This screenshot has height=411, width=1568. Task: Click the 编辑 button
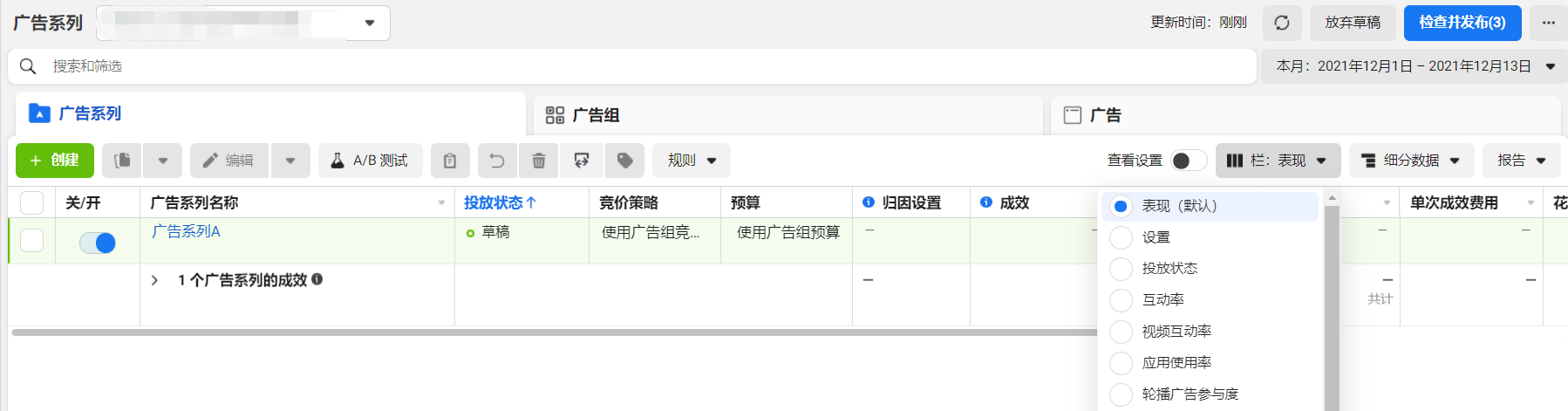click(230, 161)
